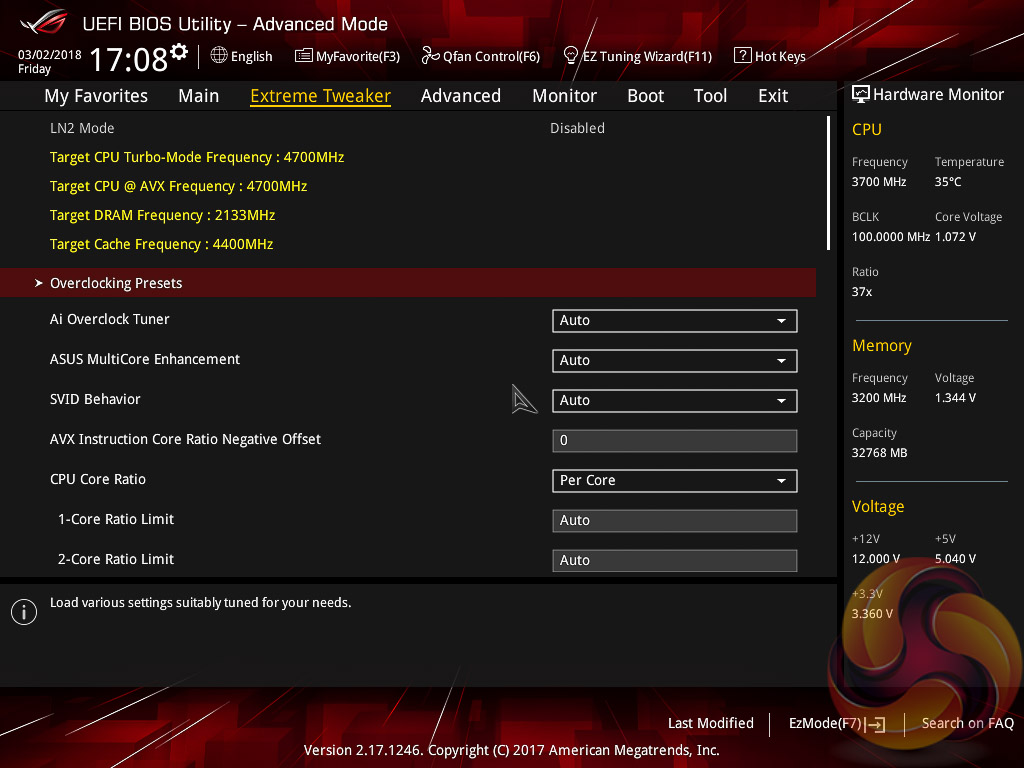Click the info circle icon

(24, 612)
